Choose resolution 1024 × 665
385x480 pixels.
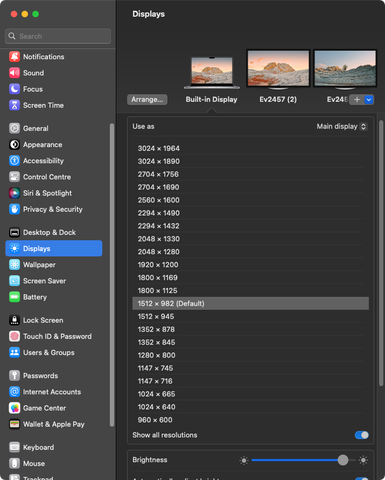[x=250, y=394]
